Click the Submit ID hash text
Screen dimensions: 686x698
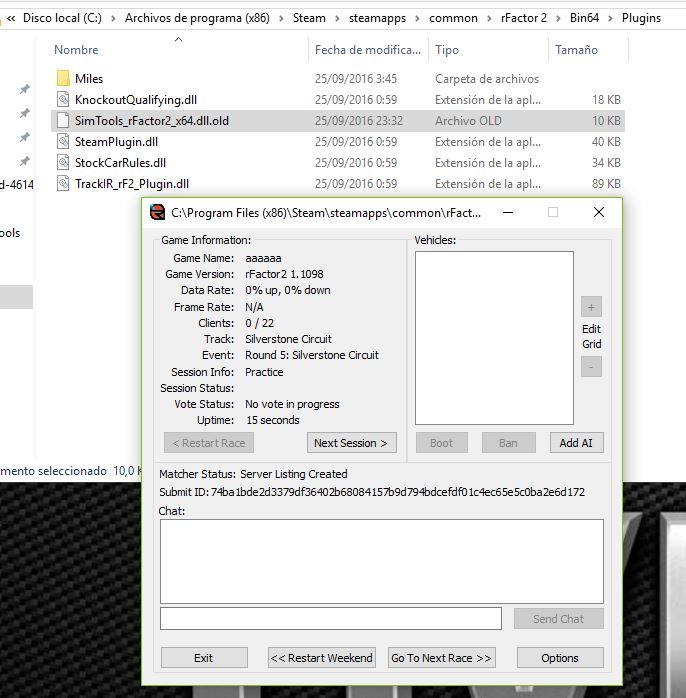click(x=398, y=492)
